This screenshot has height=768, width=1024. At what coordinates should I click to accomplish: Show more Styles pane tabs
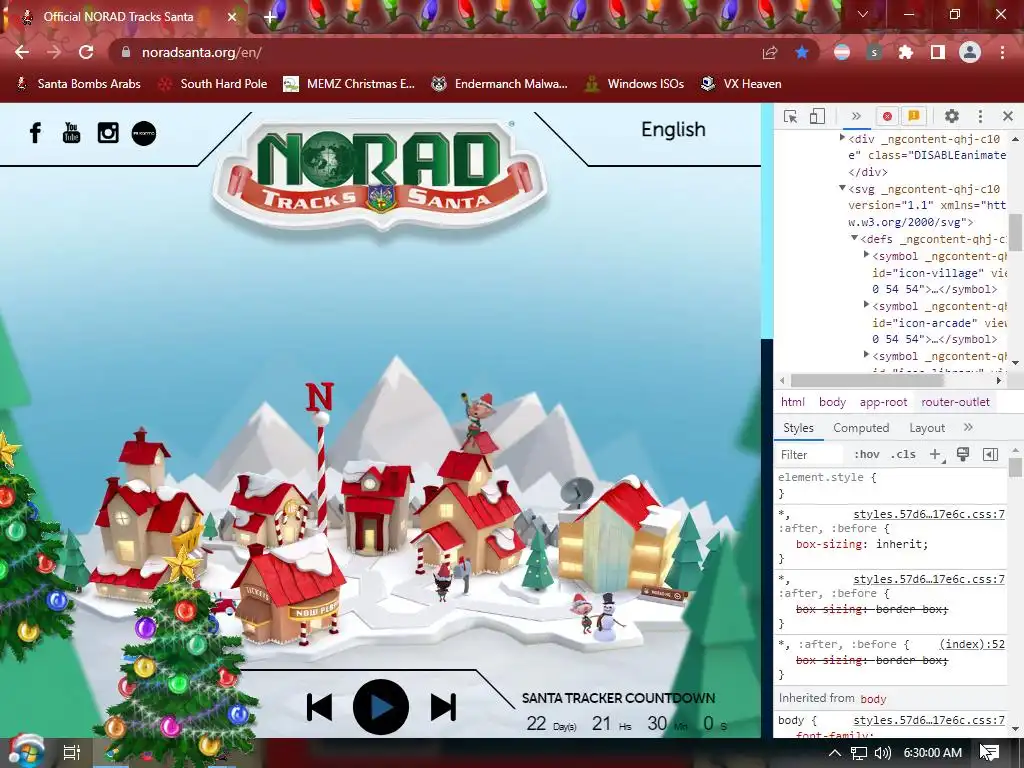pos(968,427)
